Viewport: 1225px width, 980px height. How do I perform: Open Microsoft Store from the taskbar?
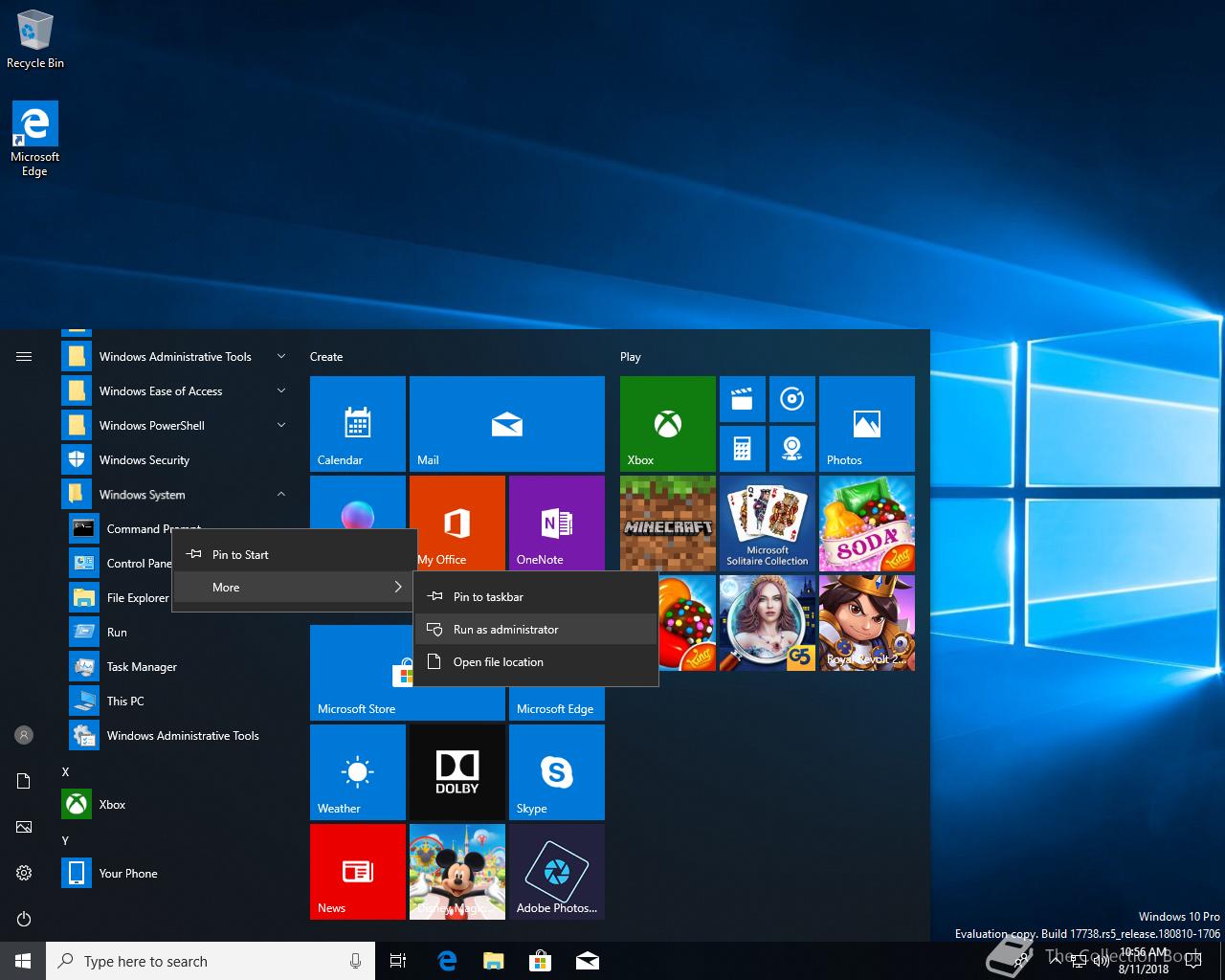click(540, 961)
